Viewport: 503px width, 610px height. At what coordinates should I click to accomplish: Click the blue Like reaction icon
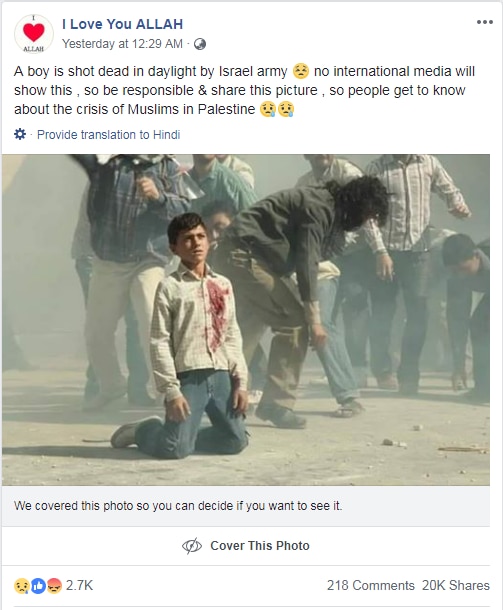coord(38,585)
